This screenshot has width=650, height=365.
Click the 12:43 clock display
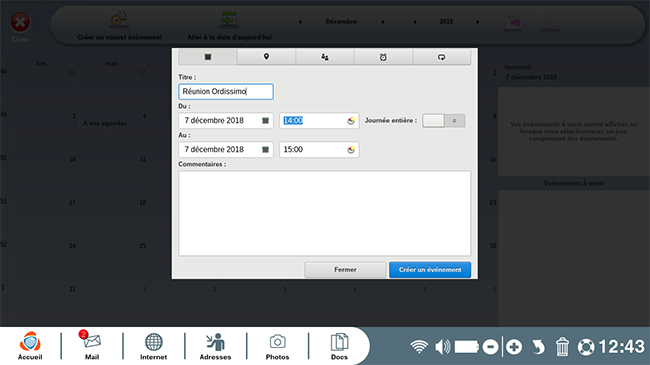pyautogui.click(x=621, y=346)
